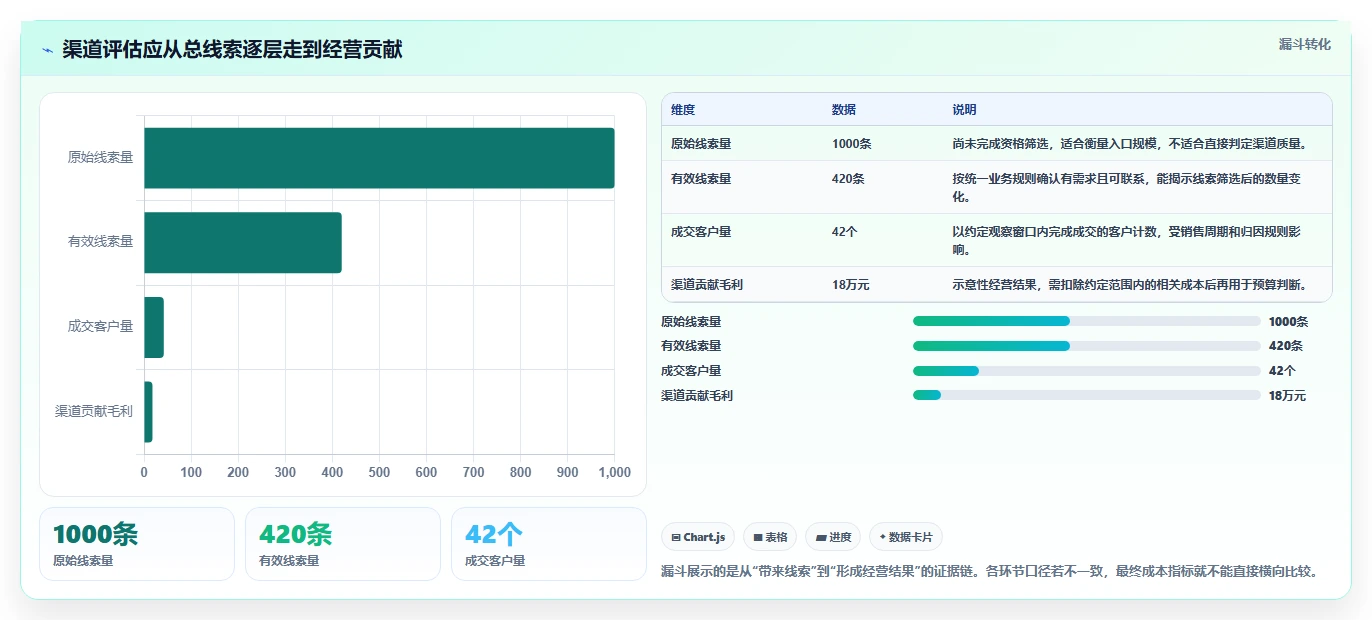Click the 表格 chip
This screenshot has height=620, width=1372.
770,537
